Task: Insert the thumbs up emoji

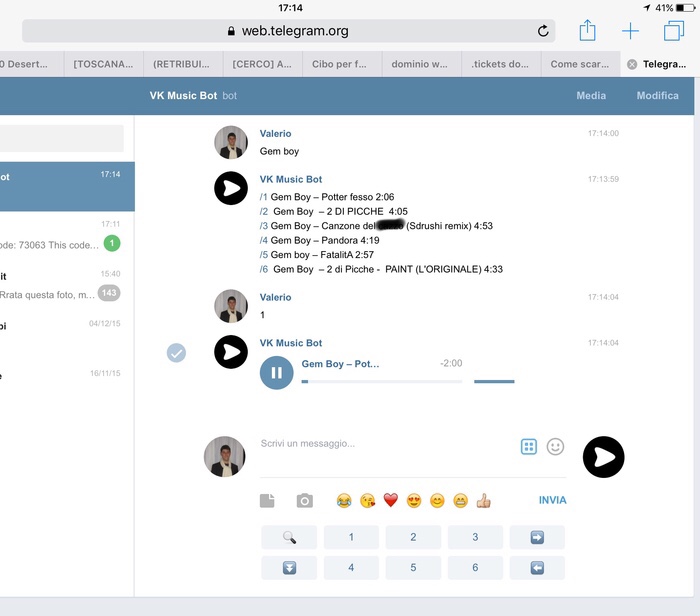Action: tap(483, 501)
